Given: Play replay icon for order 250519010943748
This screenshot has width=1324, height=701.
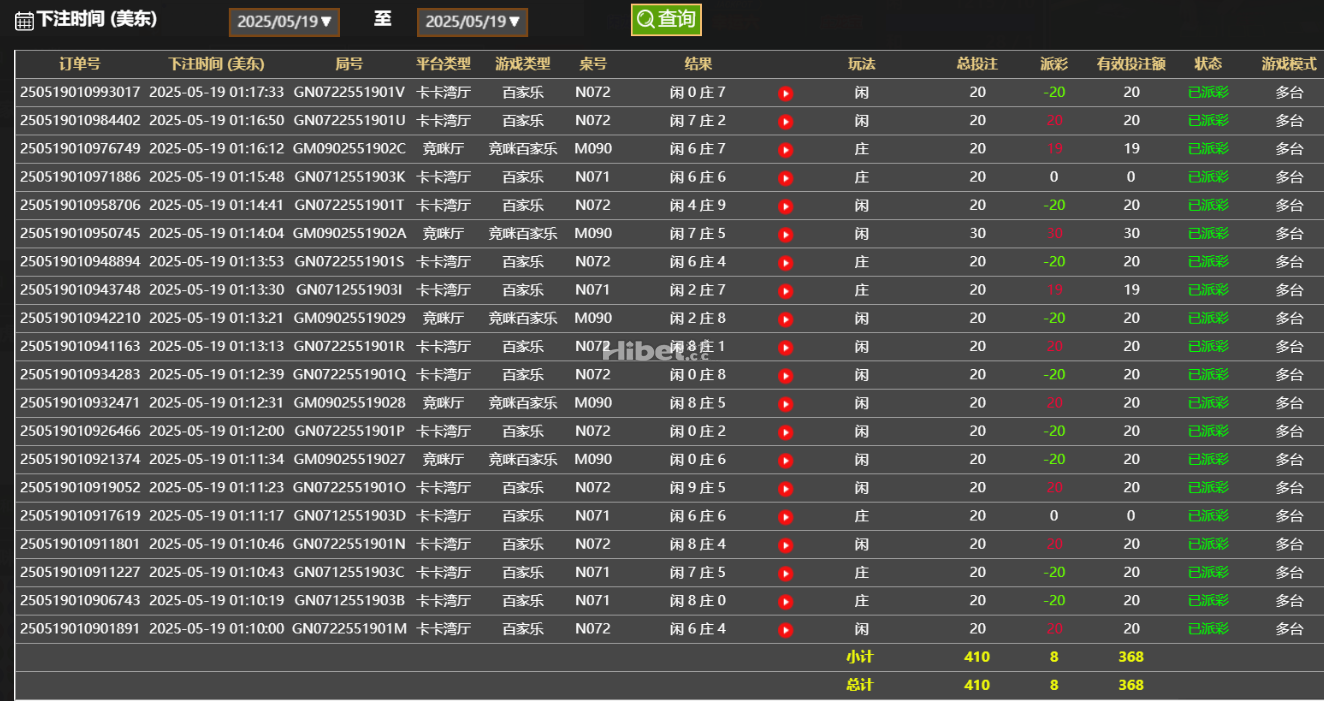Looking at the screenshot, I should coord(786,291).
